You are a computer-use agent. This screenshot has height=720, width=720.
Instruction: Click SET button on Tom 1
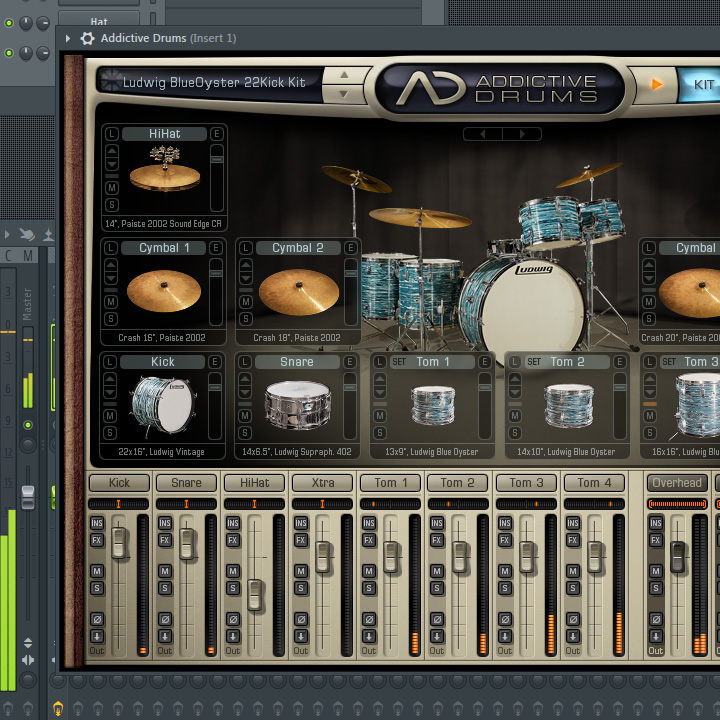click(x=399, y=362)
